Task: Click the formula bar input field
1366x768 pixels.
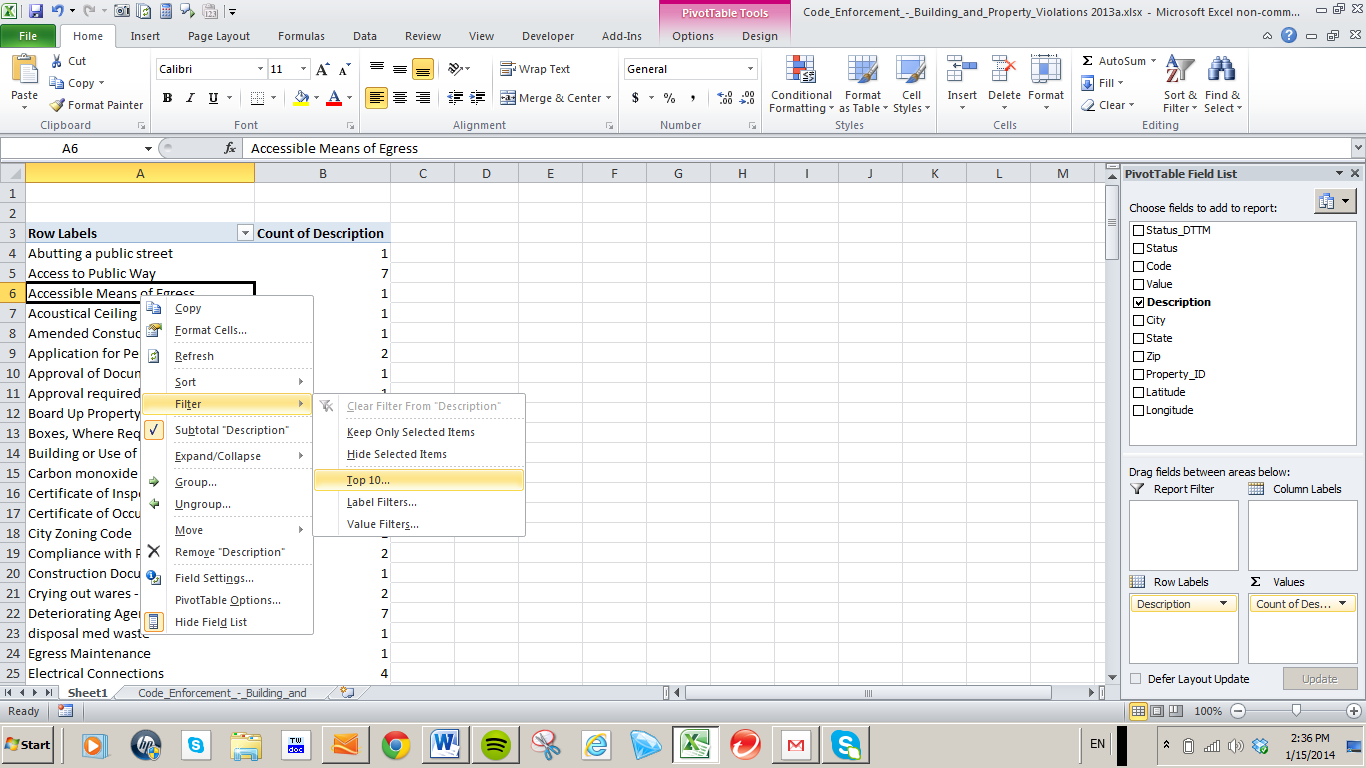Action: (790, 148)
